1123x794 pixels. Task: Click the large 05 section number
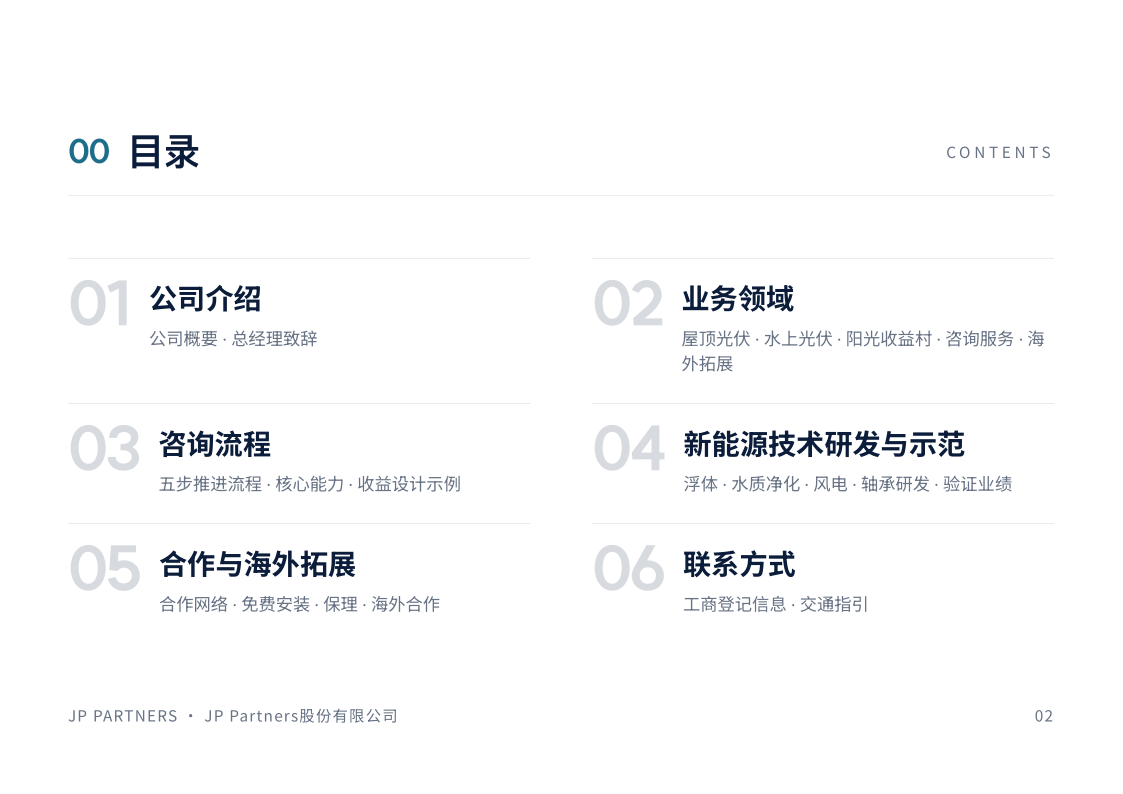coord(105,568)
